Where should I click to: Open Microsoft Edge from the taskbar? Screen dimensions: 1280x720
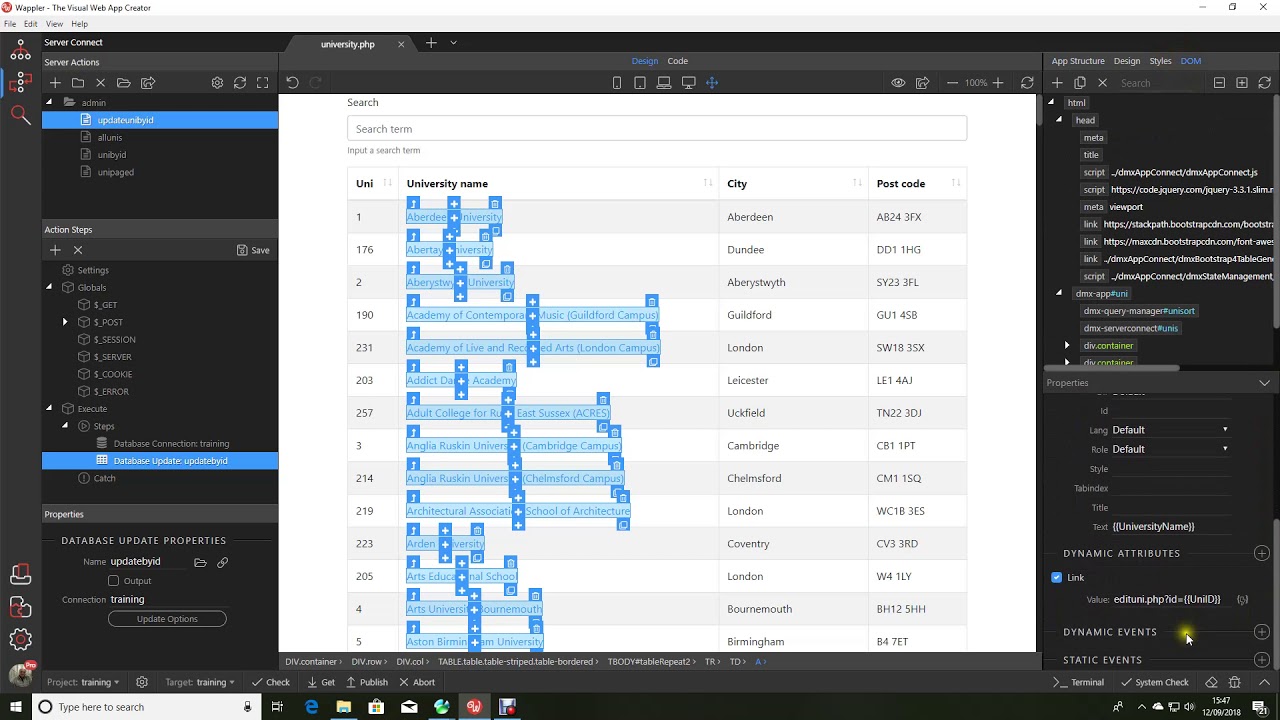(311, 707)
